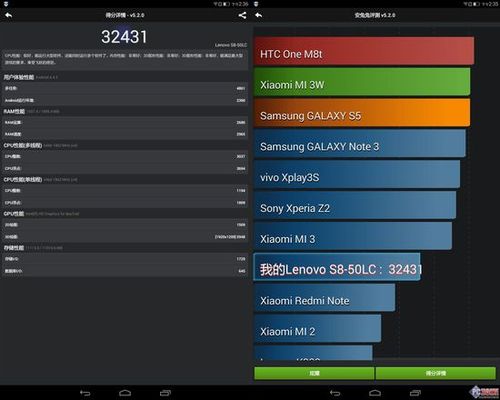
Task: Click the score details v5.2.0 title
Action: click(x=125, y=15)
